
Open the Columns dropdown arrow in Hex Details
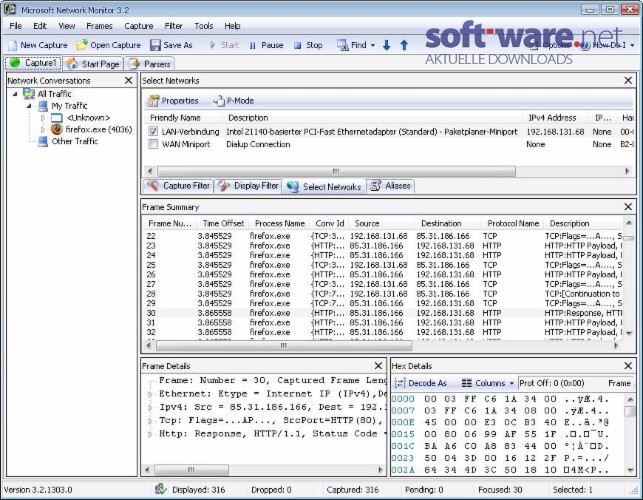pyautogui.click(x=511, y=383)
